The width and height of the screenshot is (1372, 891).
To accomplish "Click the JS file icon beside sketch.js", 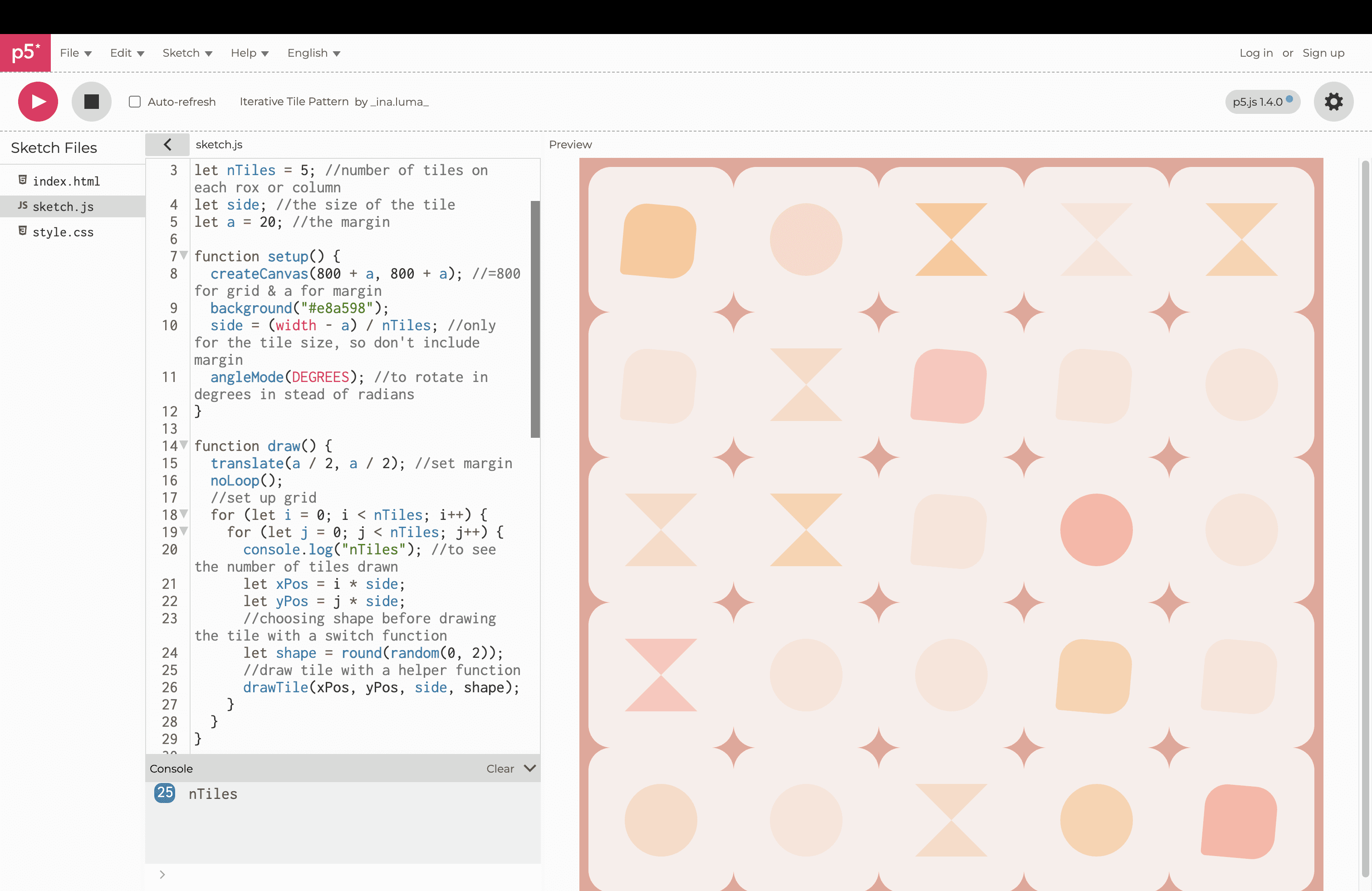I will (23, 206).
